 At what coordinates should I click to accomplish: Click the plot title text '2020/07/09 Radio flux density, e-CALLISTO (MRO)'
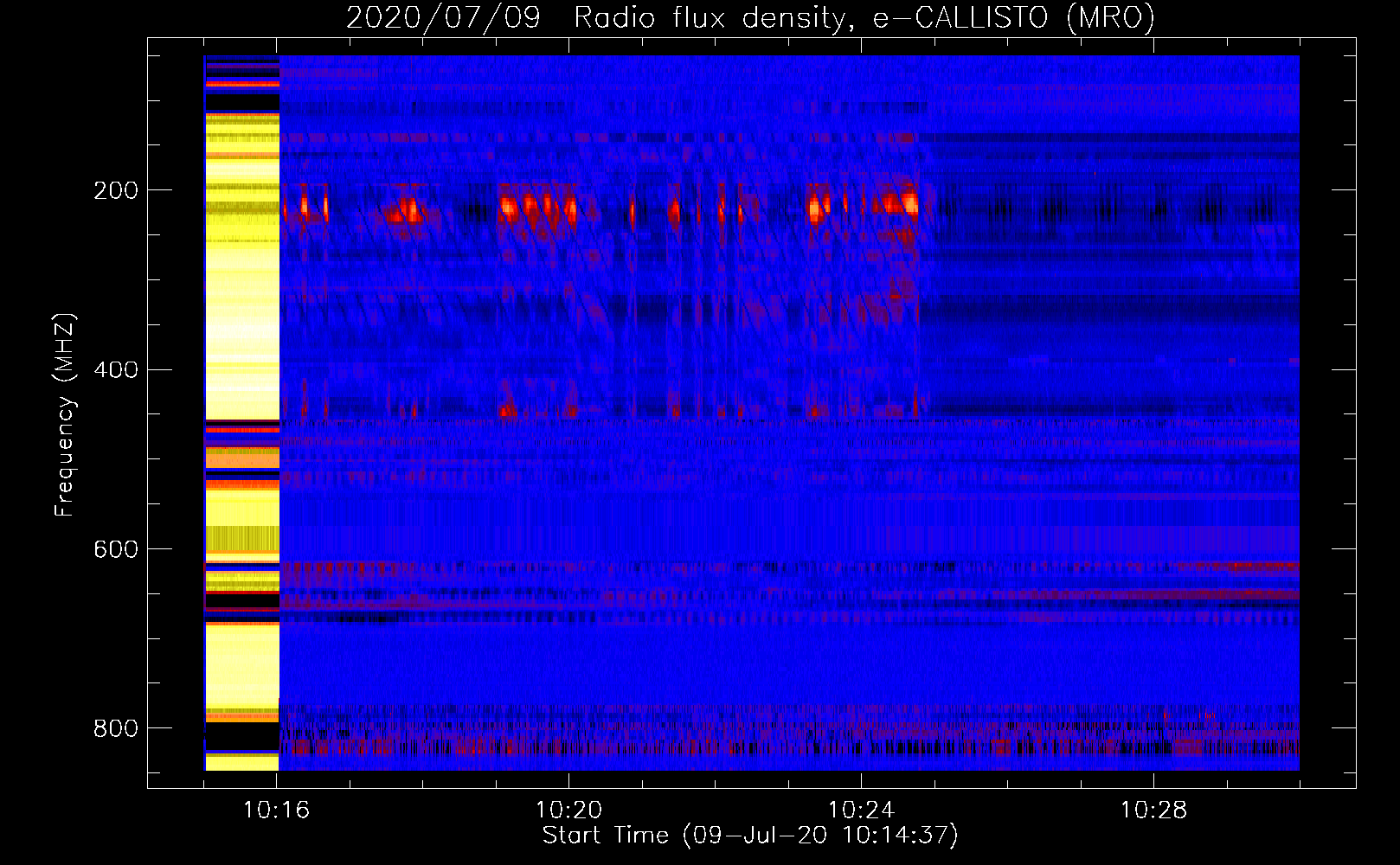pos(750,17)
